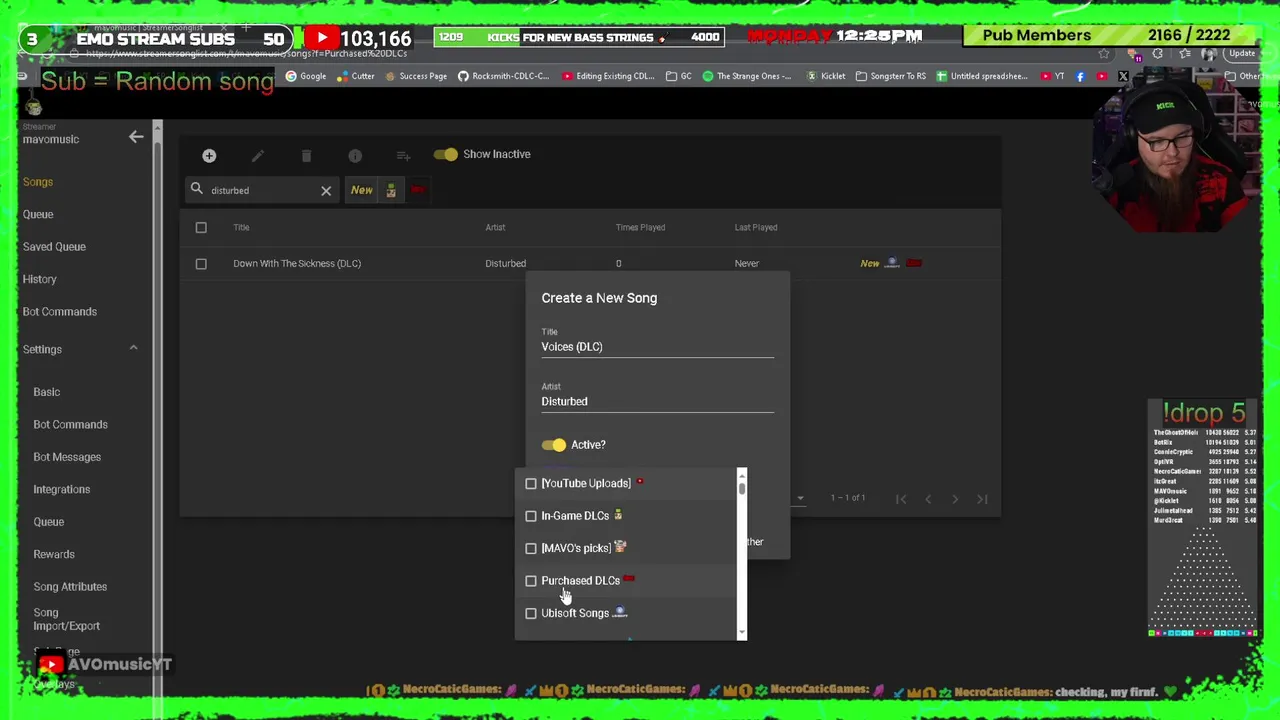Screen dimensions: 1280x720
Task: Open Bot Commands under Settings
Action: (x=70, y=424)
